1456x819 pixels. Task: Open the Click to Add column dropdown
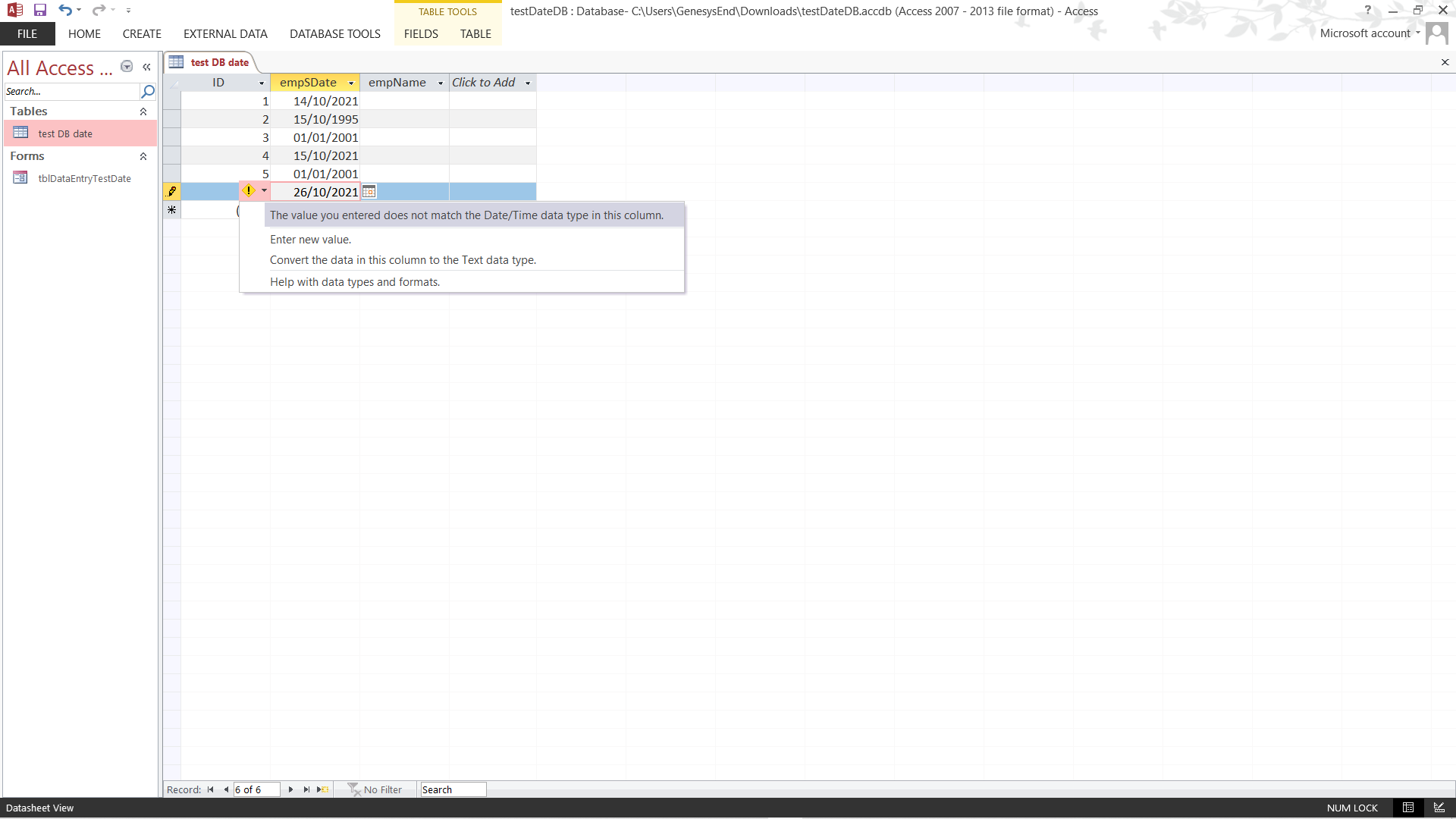(528, 83)
